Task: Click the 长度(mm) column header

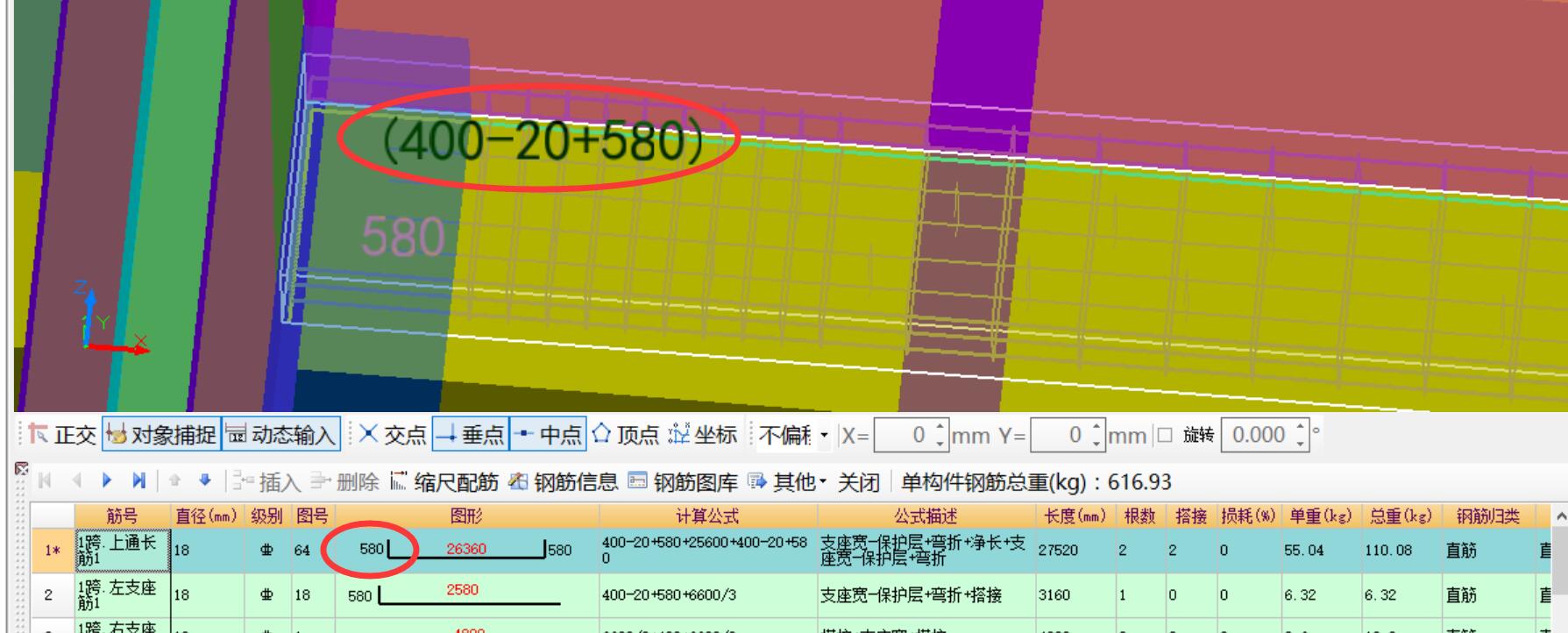Action: pyautogui.click(x=1075, y=516)
